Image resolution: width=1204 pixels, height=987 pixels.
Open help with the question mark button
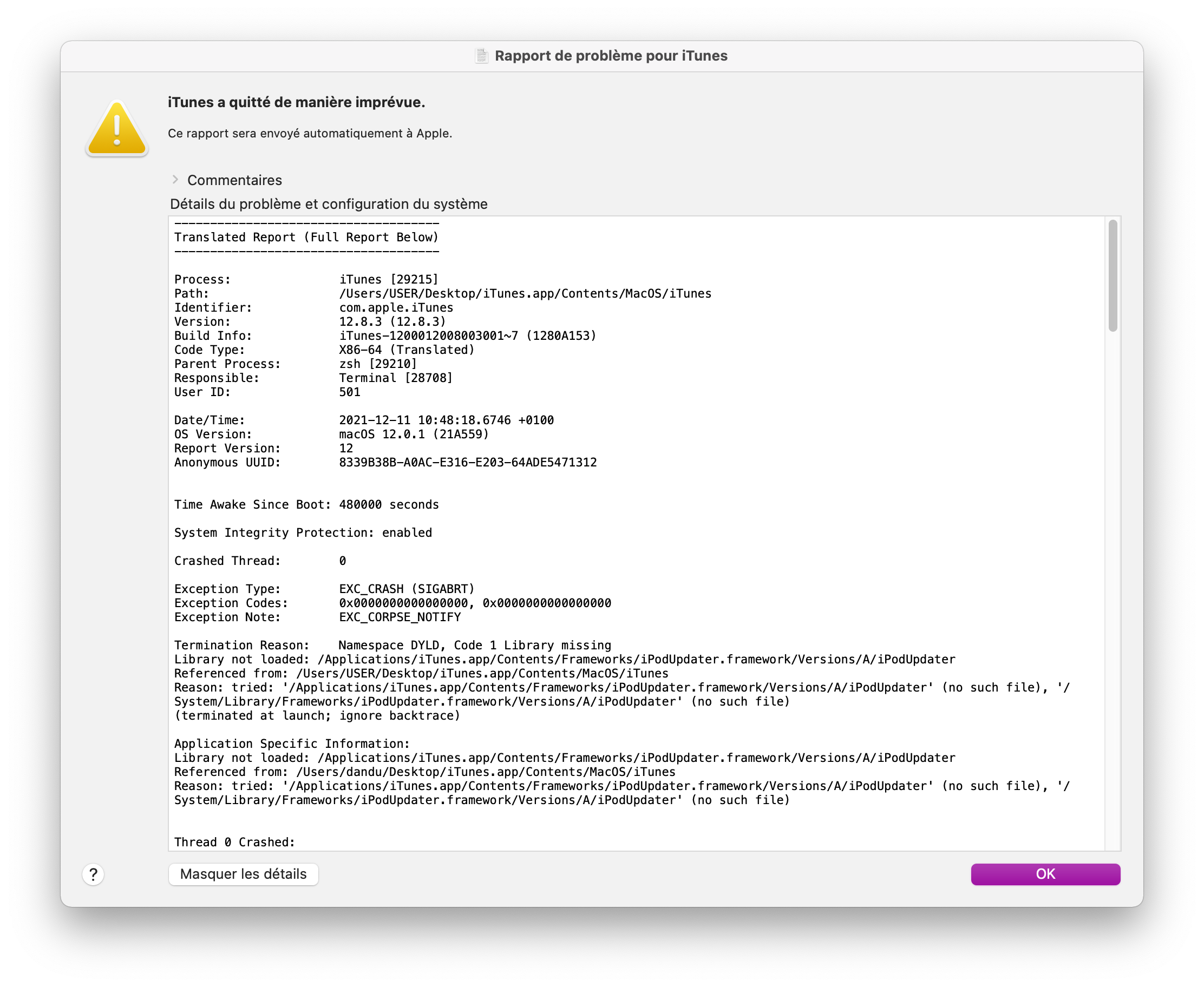point(93,874)
